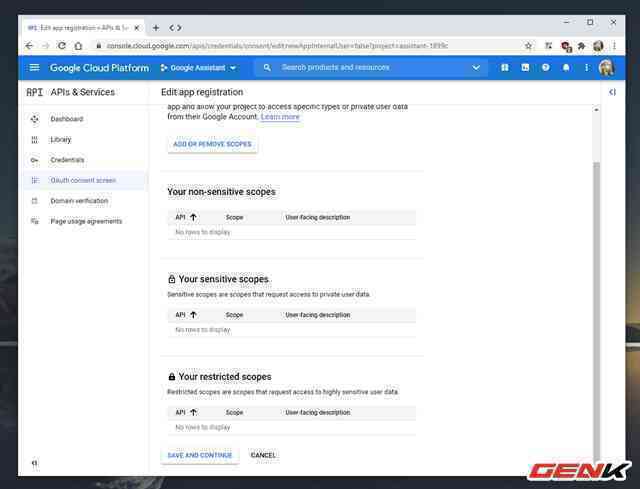Viewport: 640px width, 489px height.
Task: Sort restricted scopes by API arrow
Action: 193,412
